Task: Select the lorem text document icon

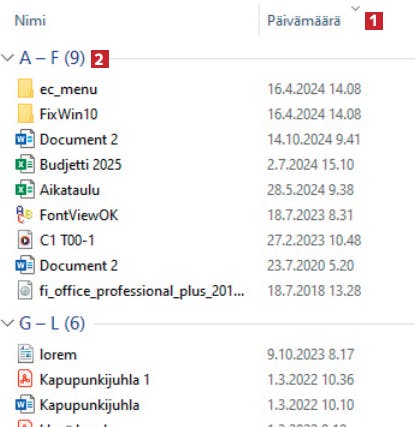Action: 25,354
